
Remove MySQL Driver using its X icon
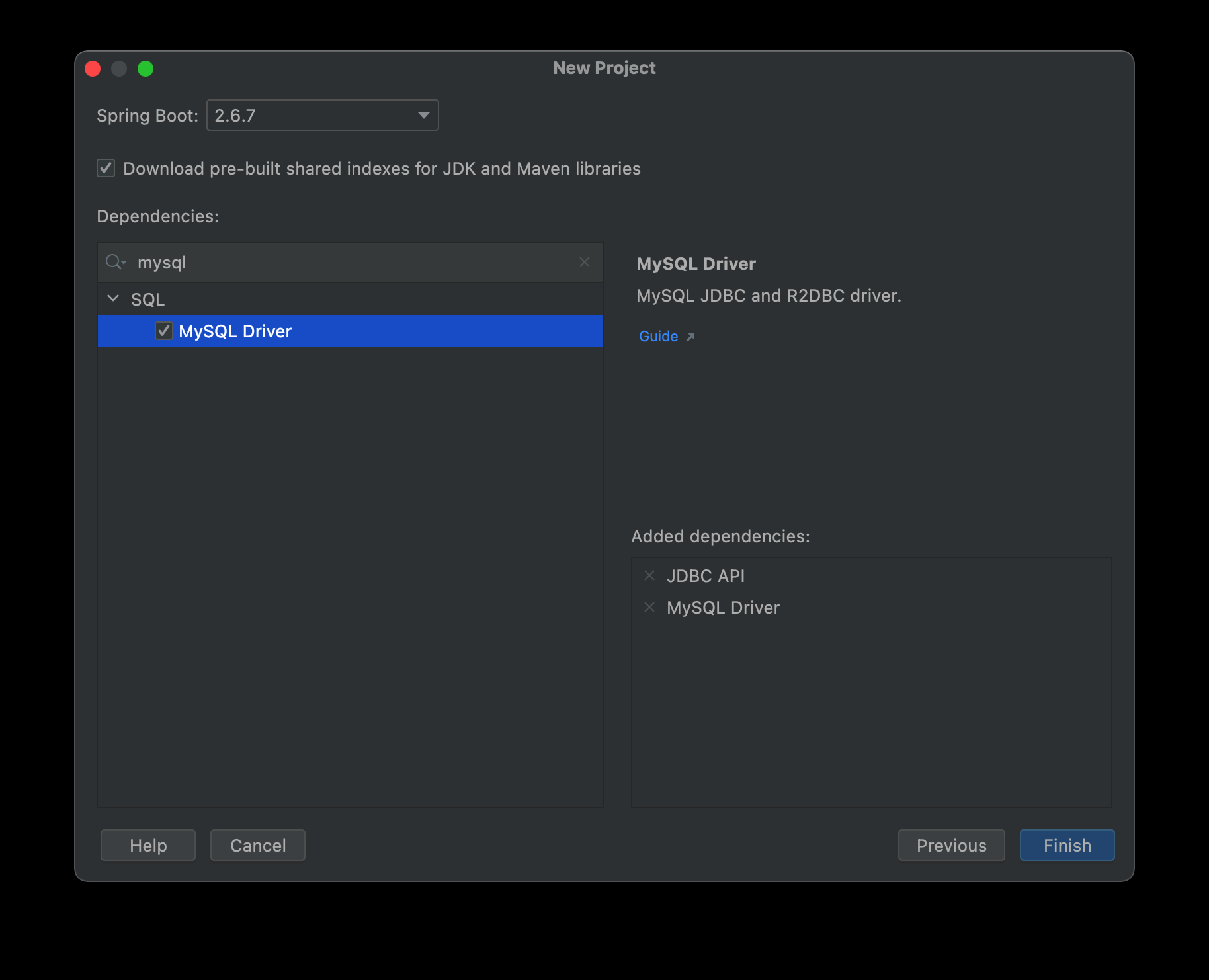[x=649, y=608]
